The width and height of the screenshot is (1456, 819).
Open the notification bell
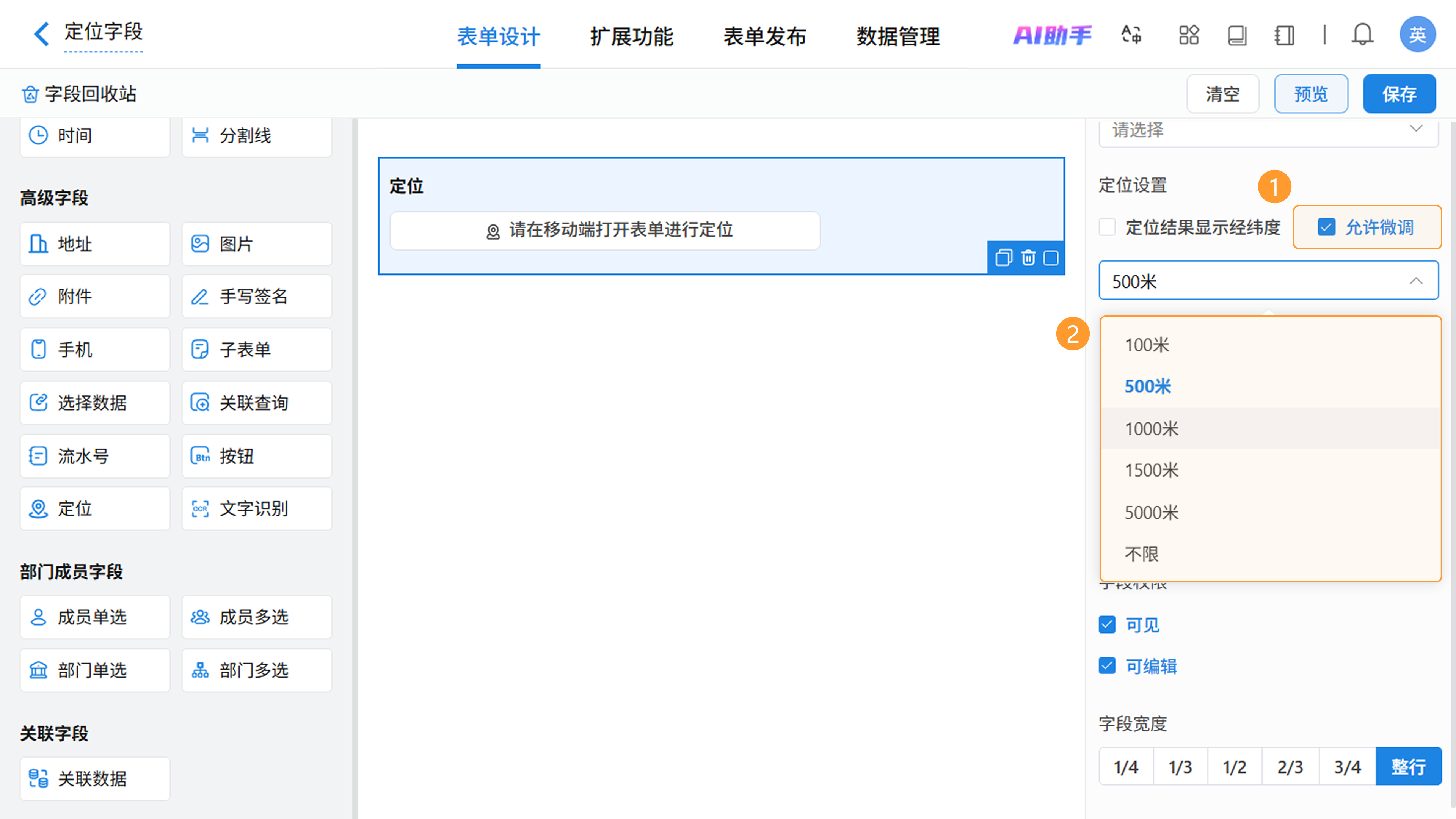[1362, 35]
